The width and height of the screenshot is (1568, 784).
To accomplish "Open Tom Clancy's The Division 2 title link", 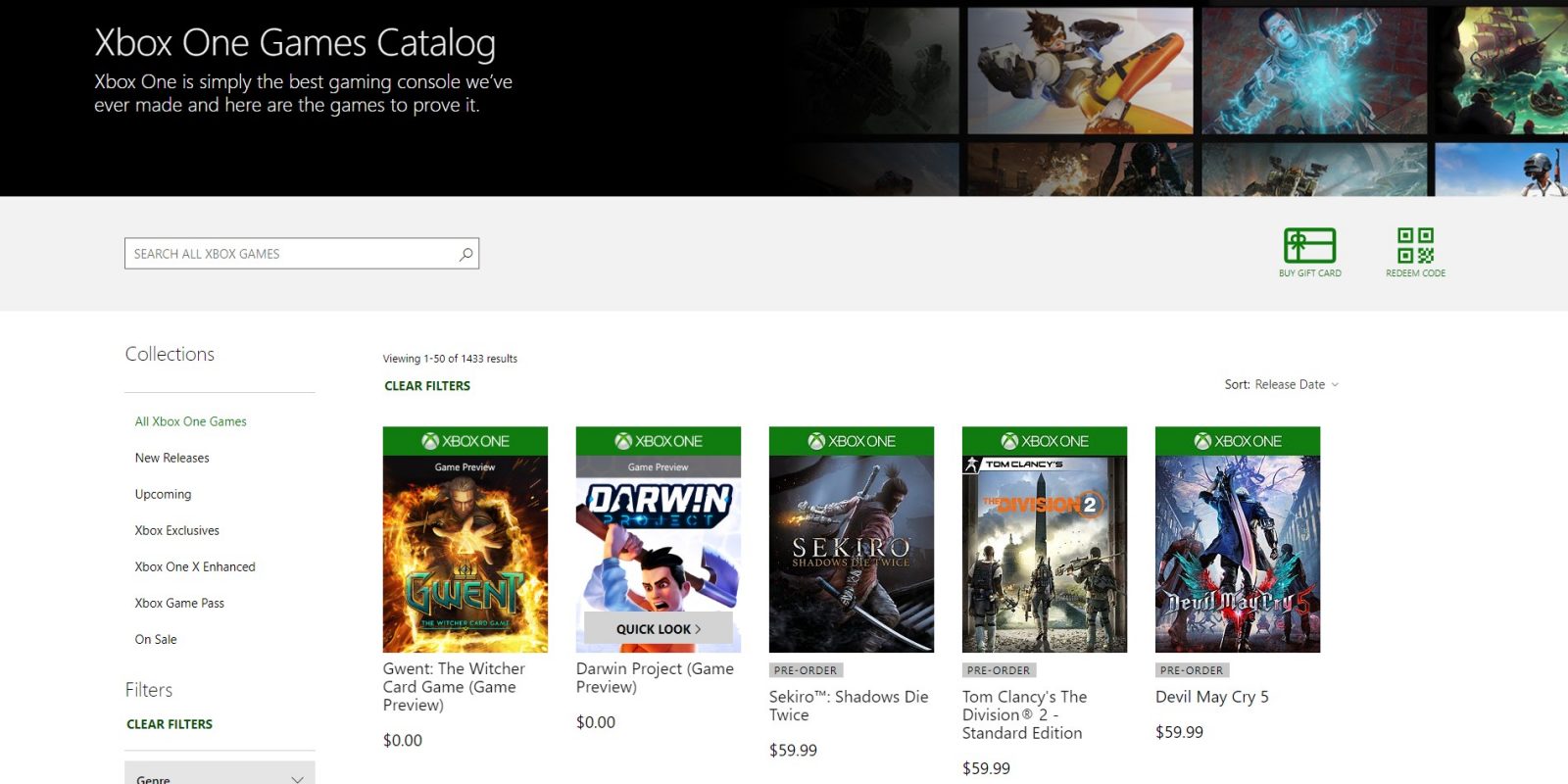I will point(1024,714).
